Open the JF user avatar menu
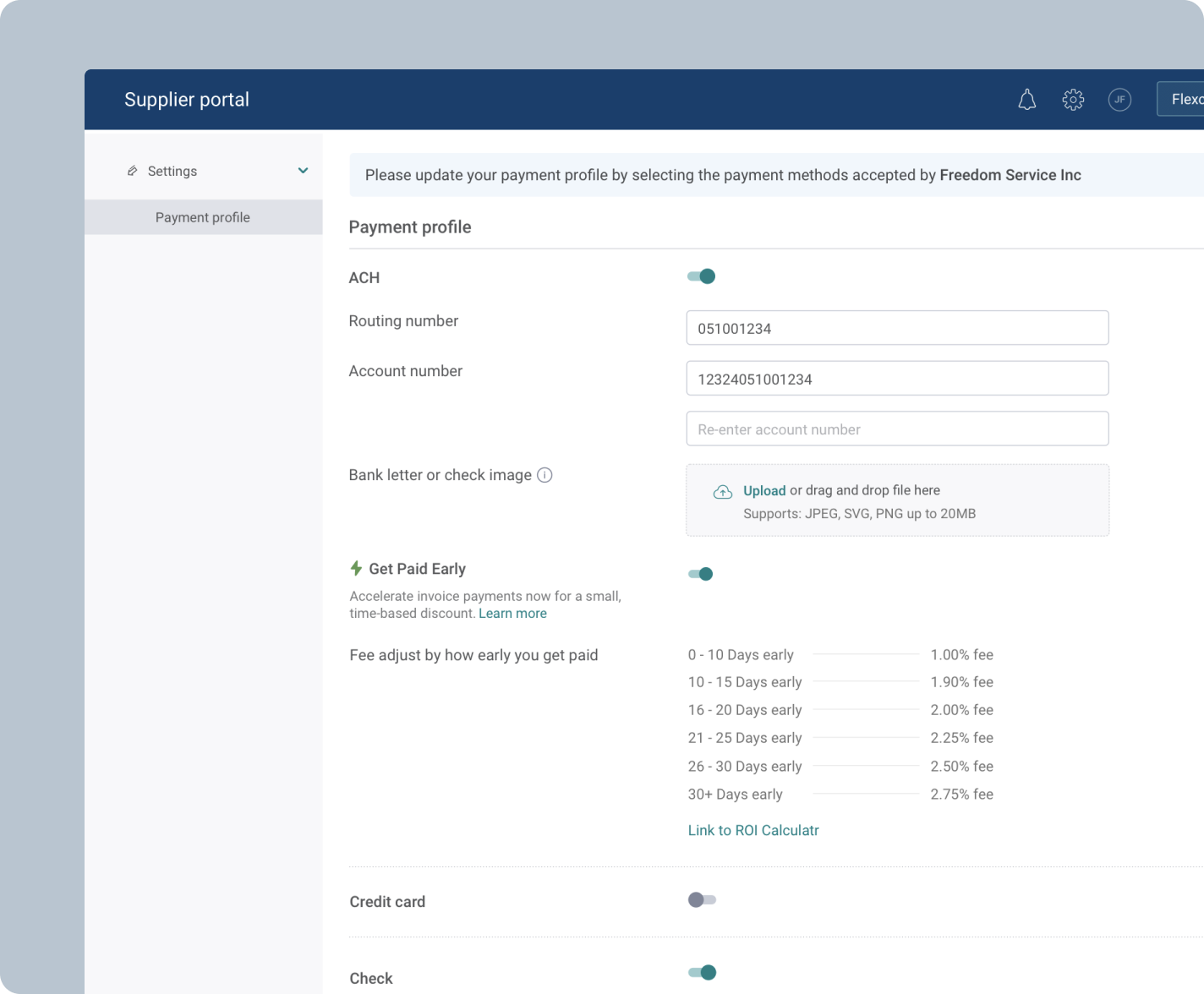 (x=1120, y=99)
